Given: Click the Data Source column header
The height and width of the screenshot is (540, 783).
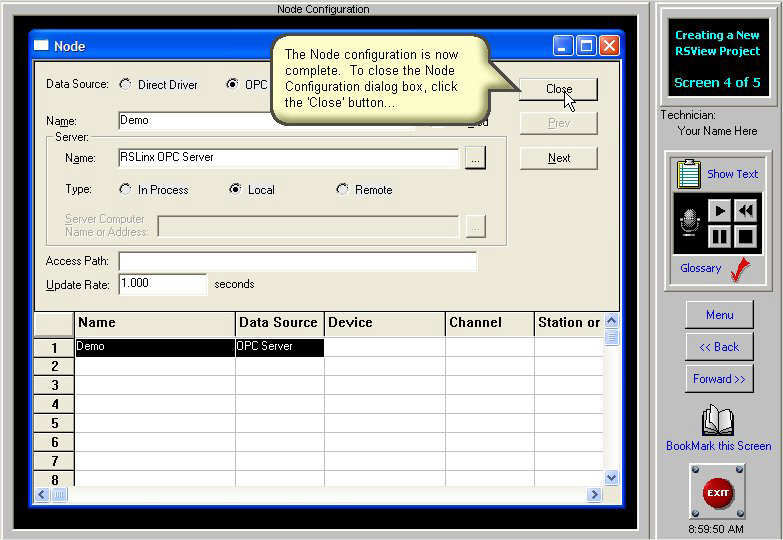Looking at the screenshot, I should pyautogui.click(x=280, y=323).
